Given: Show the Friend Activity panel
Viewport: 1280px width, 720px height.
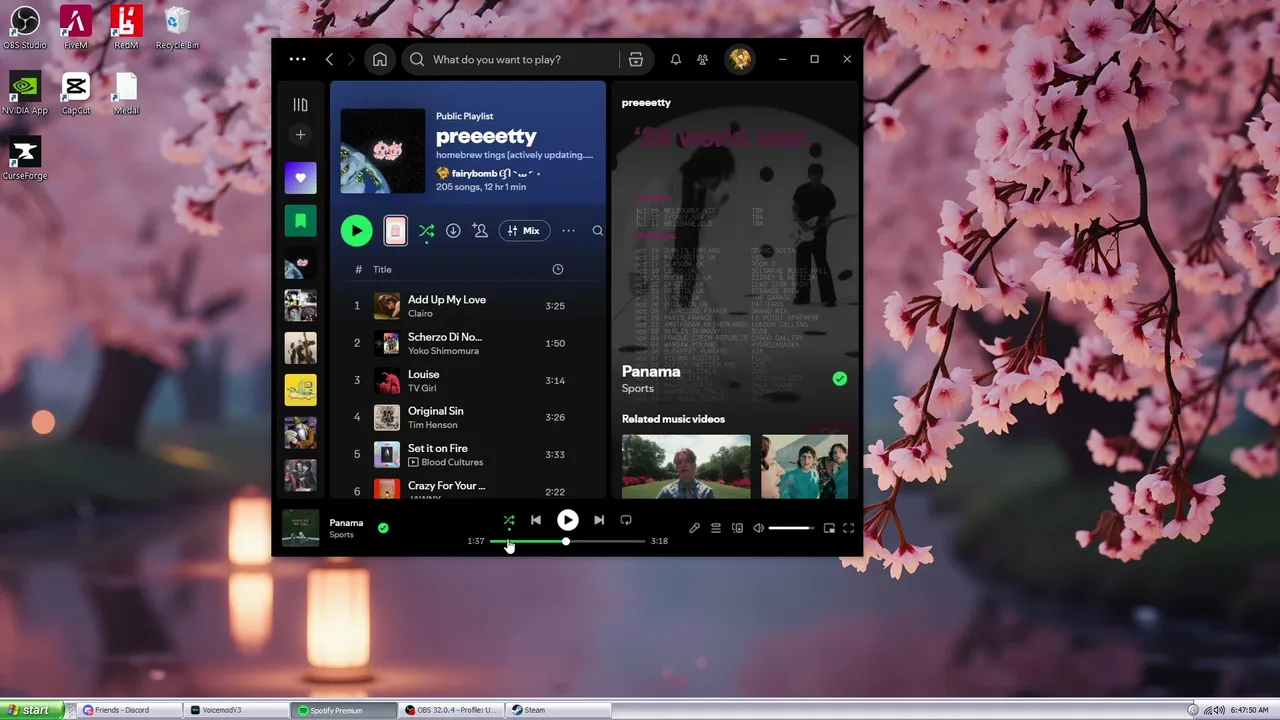Looking at the screenshot, I should pos(703,59).
